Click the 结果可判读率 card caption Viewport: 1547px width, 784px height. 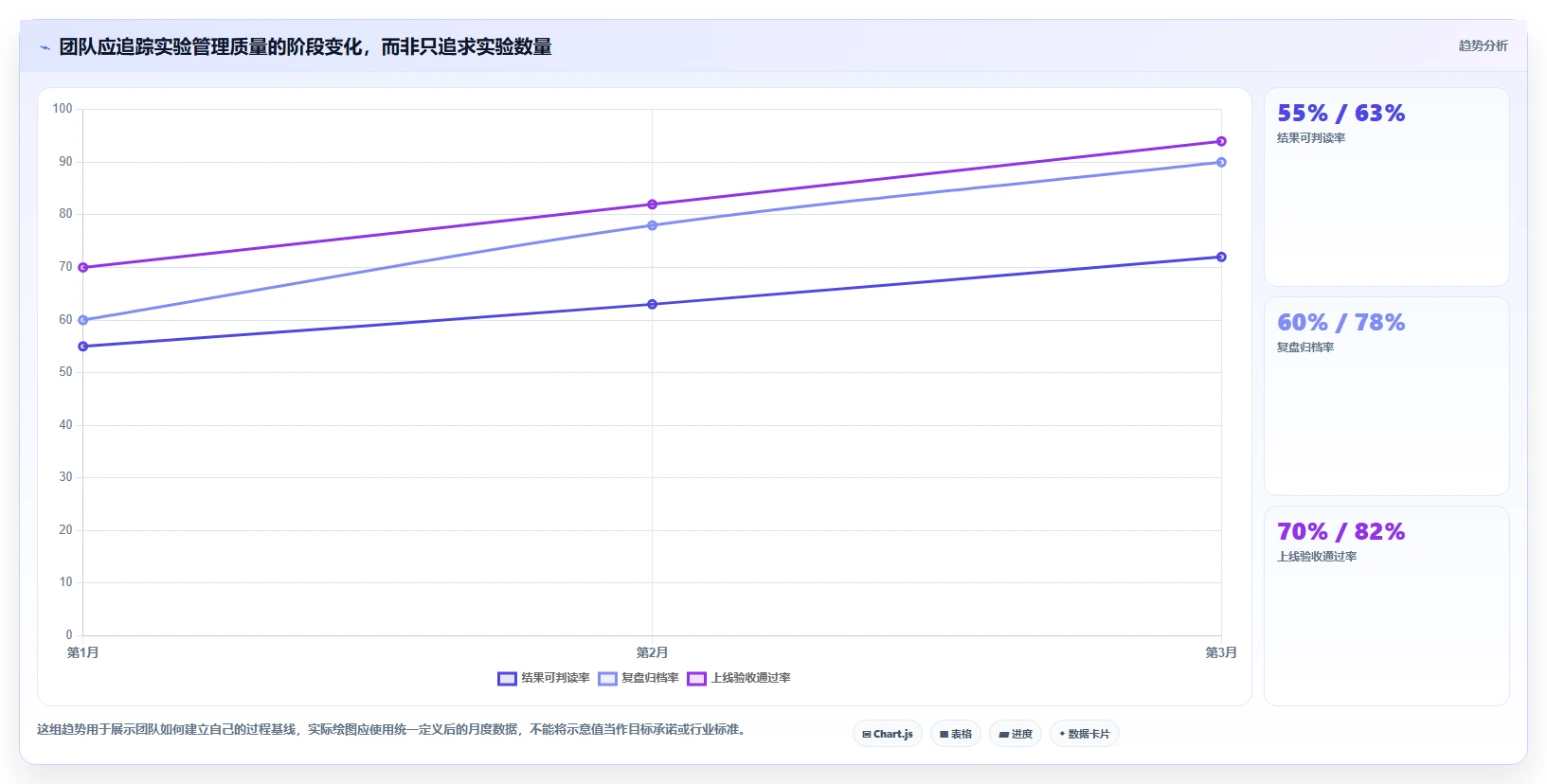[x=1311, y=138]
